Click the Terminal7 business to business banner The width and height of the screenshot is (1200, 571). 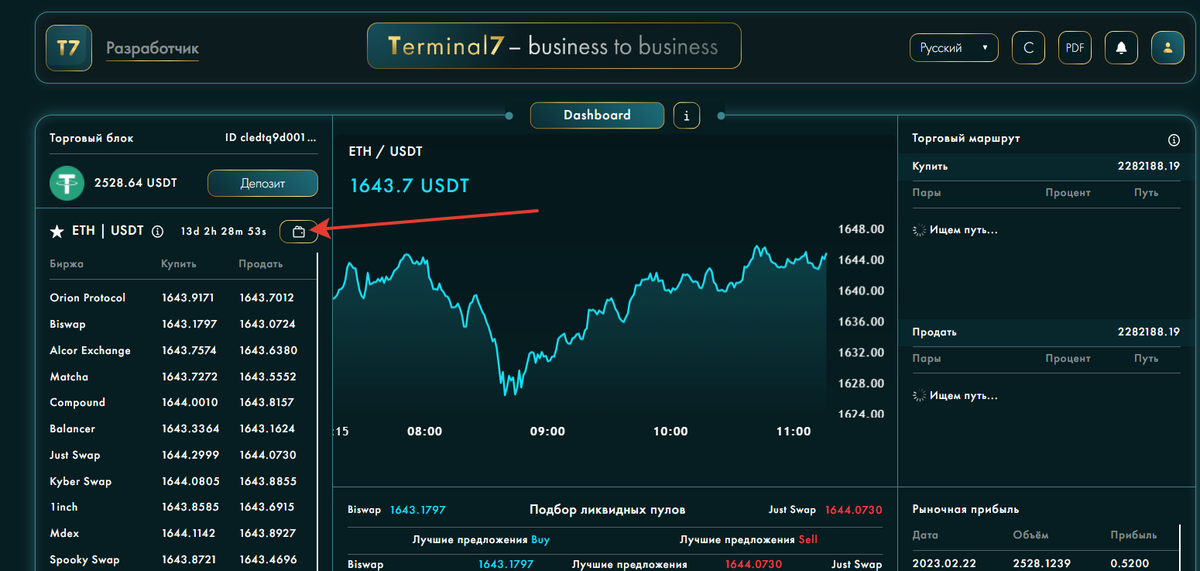point(554,46)
